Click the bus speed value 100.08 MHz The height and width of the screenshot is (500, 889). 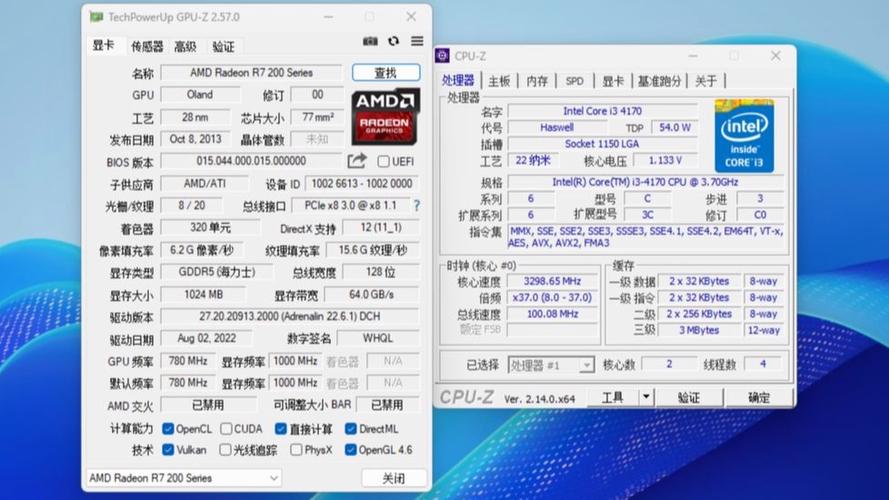point(552,314)
